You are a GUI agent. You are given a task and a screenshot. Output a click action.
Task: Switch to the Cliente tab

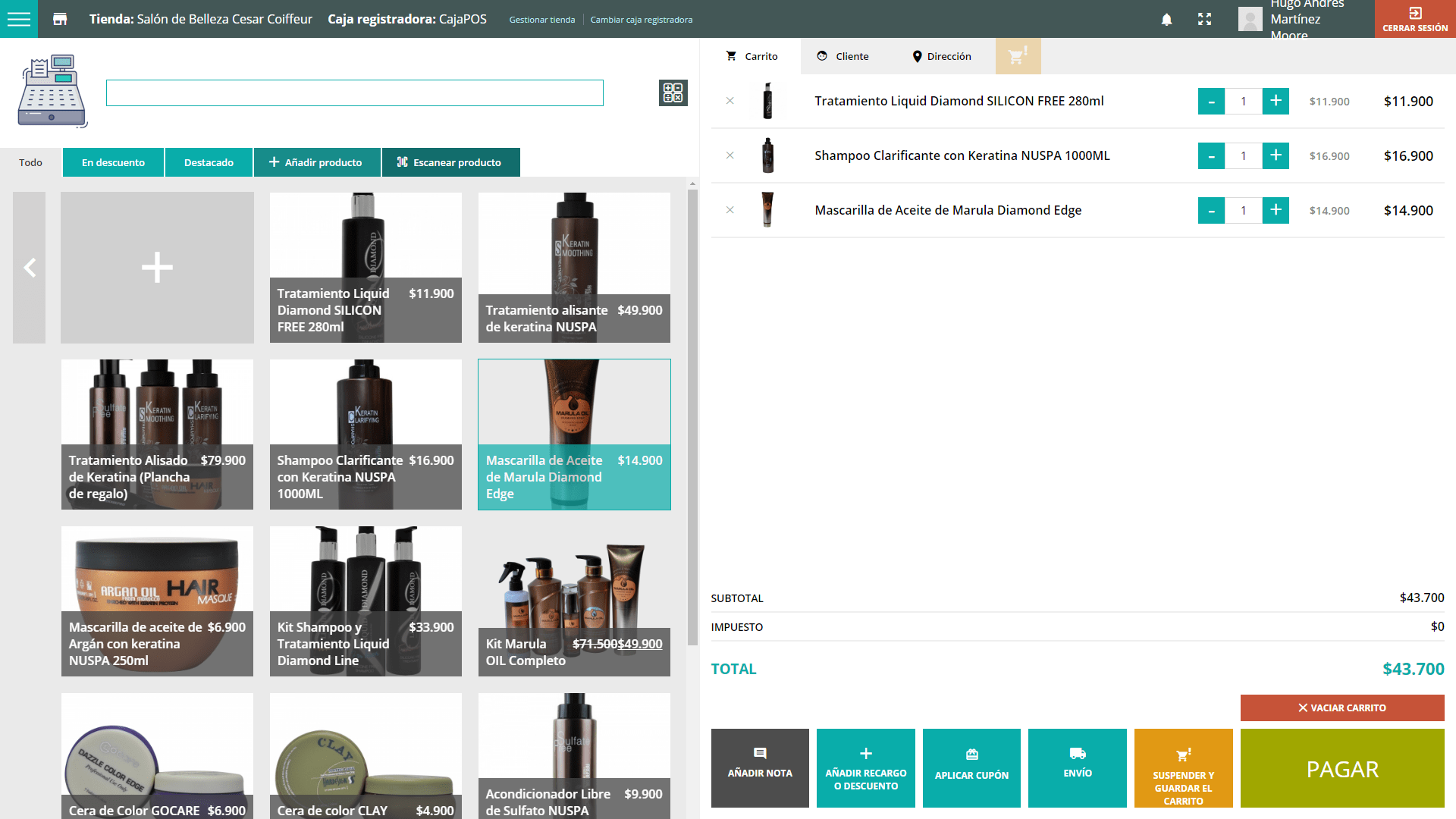point(843,56)
